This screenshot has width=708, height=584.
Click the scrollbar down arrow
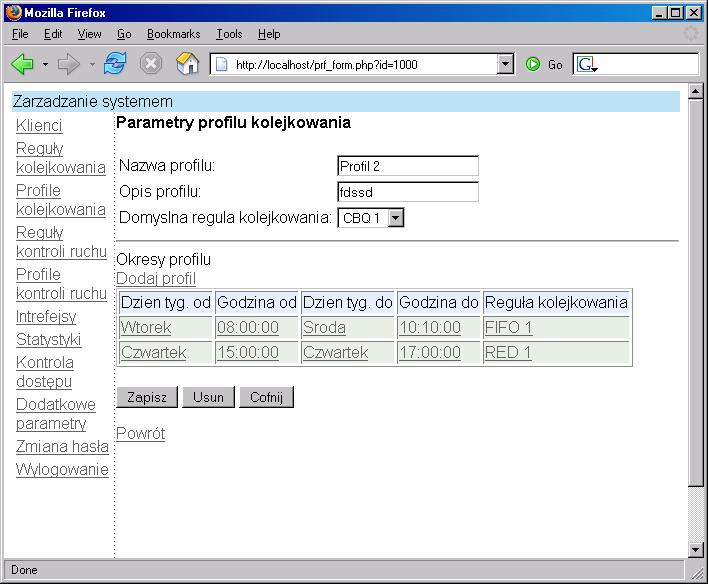695,550
